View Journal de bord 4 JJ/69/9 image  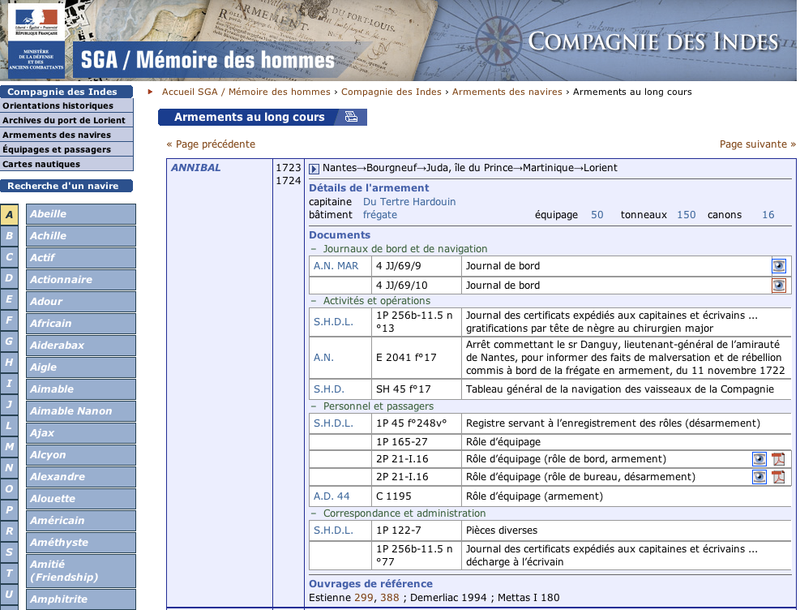point(779,266)
